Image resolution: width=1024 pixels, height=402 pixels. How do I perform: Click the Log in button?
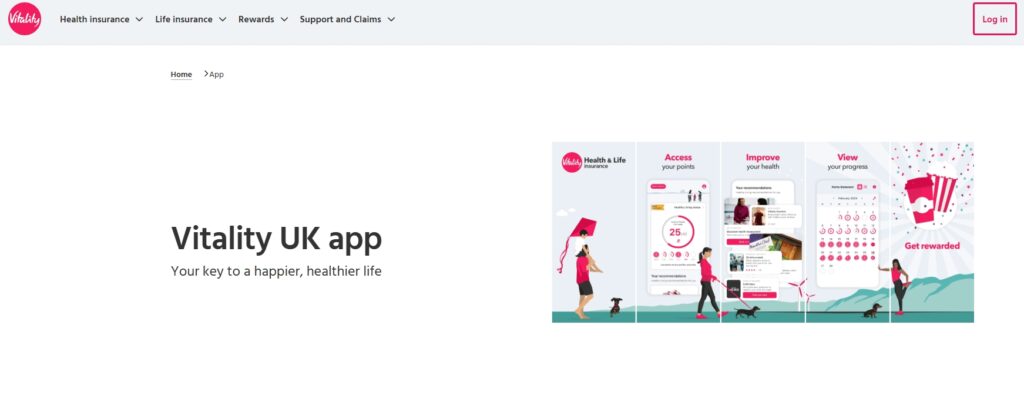pos(995,19)
